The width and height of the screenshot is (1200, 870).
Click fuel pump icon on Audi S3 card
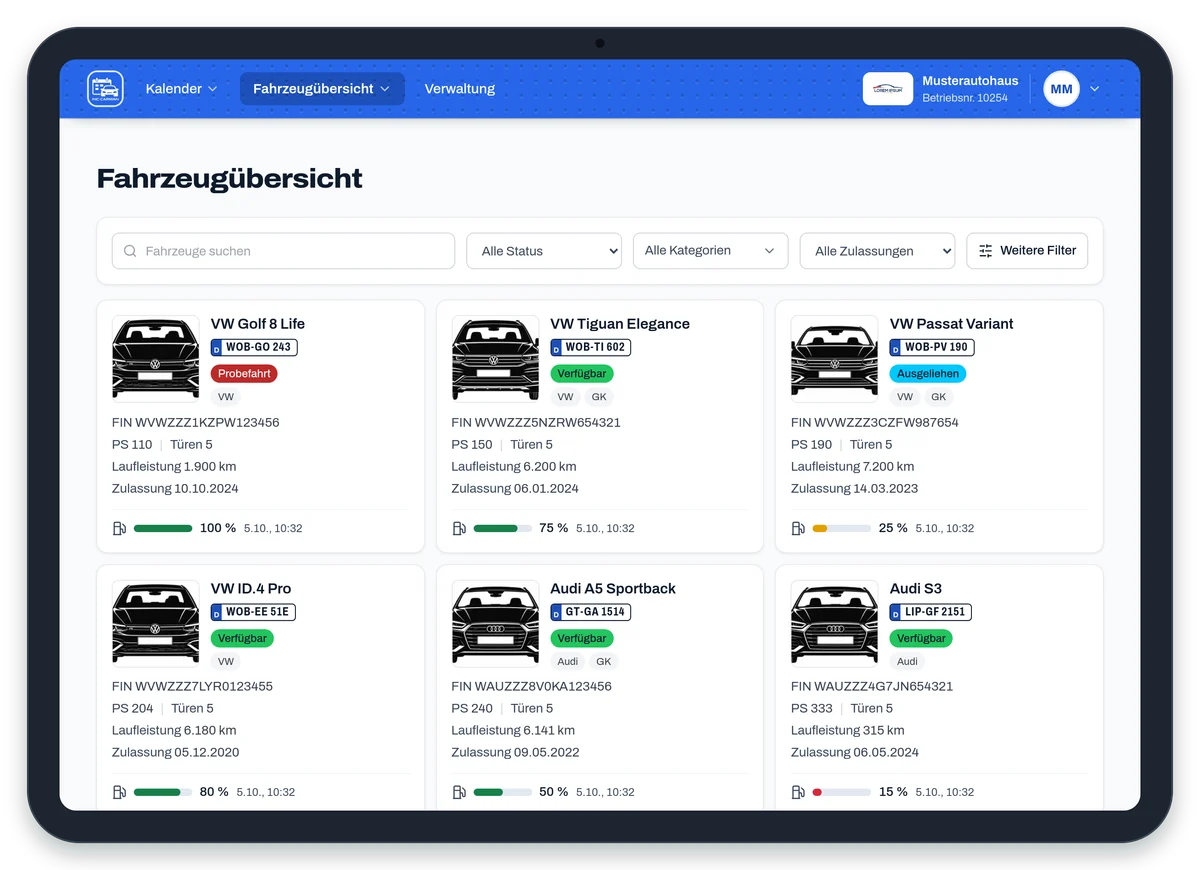coord(798,792)
